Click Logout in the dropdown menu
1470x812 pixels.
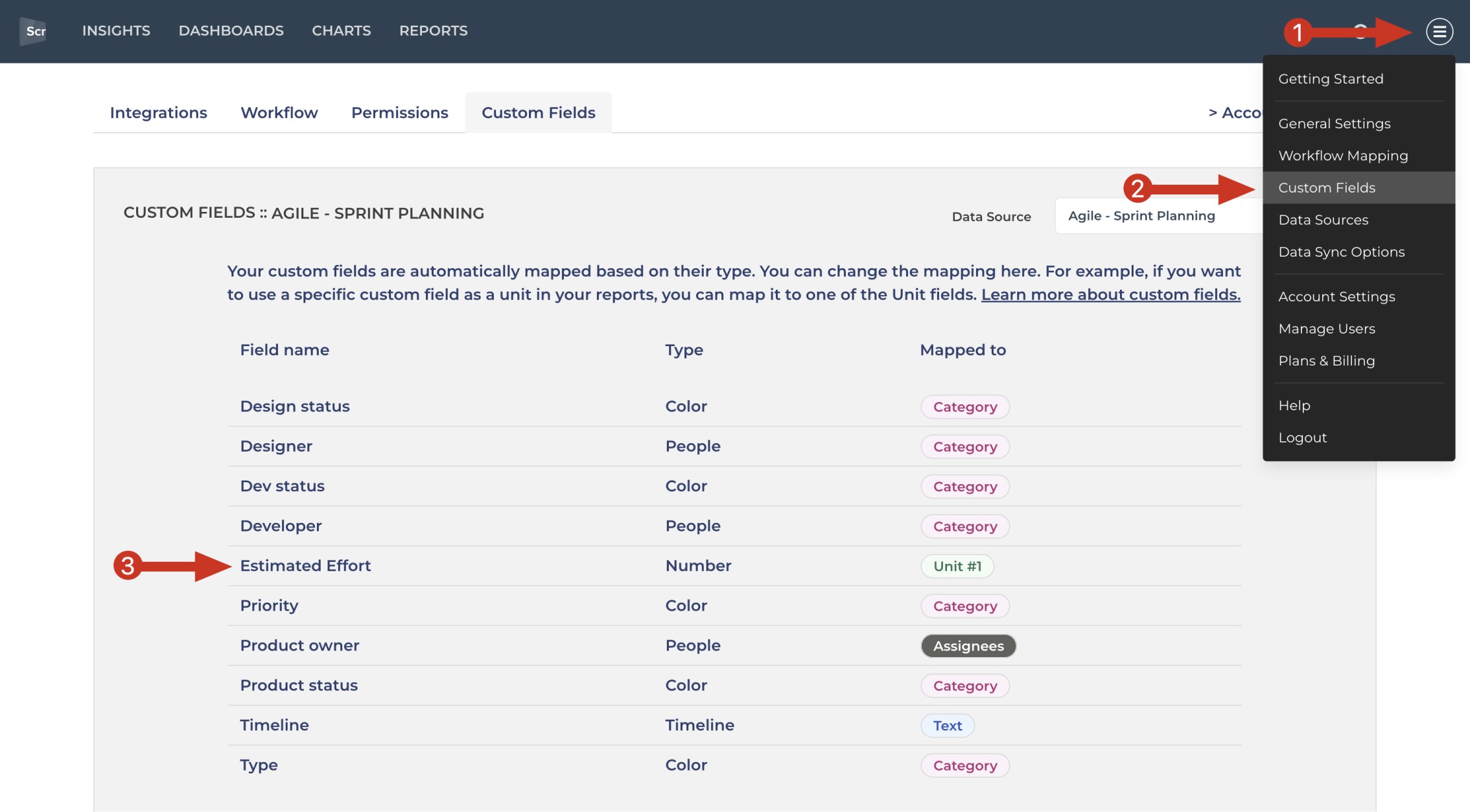1302,438
